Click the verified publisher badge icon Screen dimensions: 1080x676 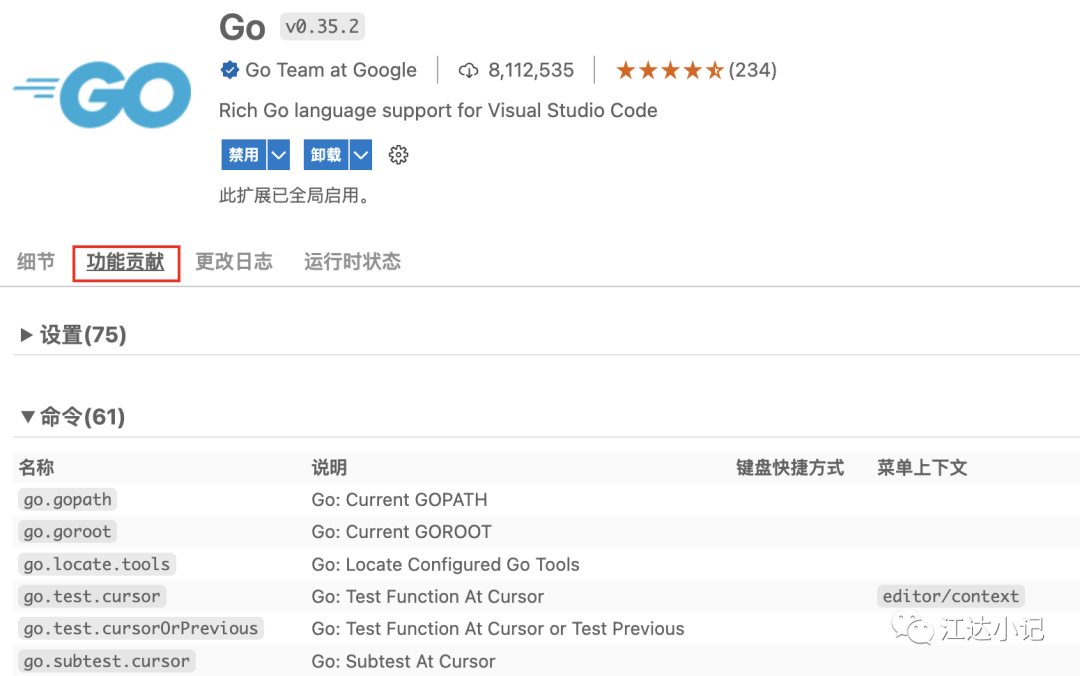click(x=229, y=70)
